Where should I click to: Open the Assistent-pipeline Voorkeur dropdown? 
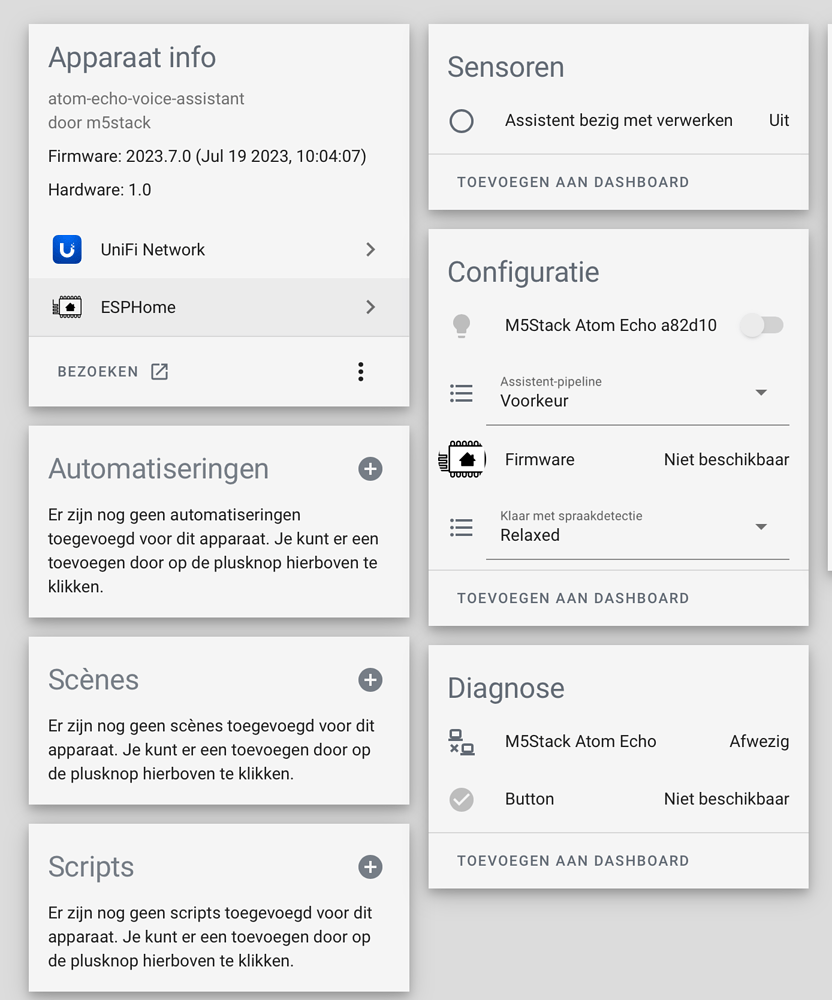(762, 393)
